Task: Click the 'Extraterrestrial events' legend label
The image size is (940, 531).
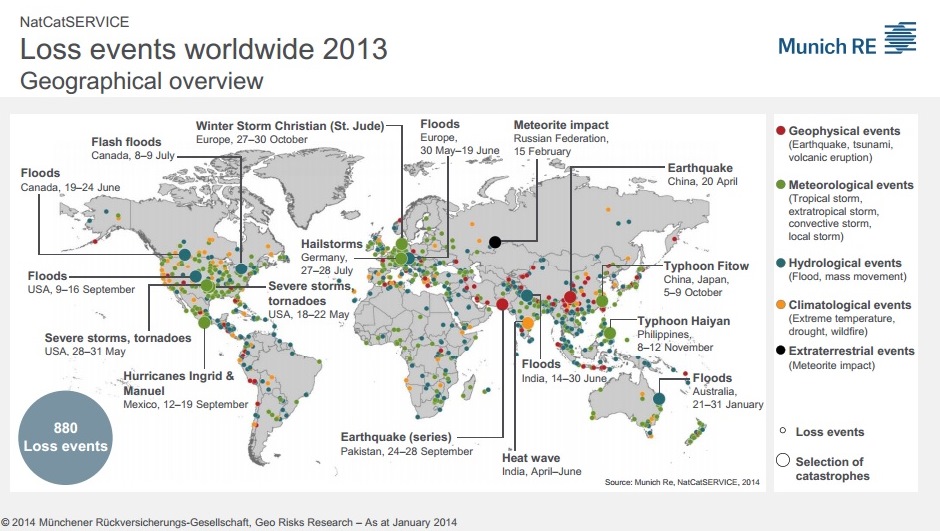Action: pyautogui.click(x=851, y=351)
